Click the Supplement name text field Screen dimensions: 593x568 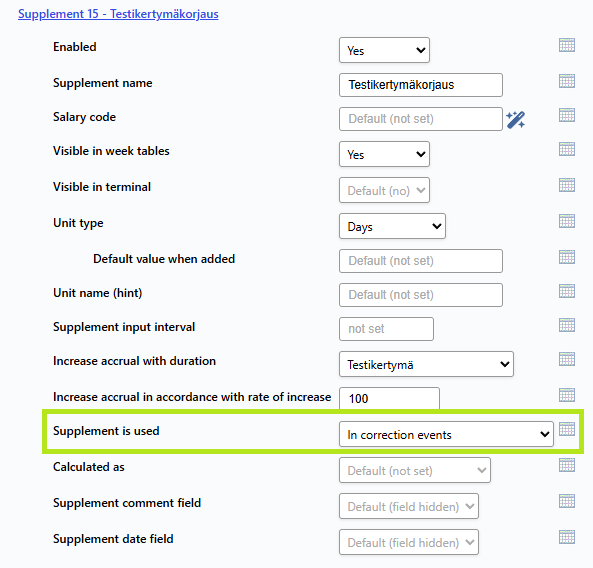coord(421,85)
